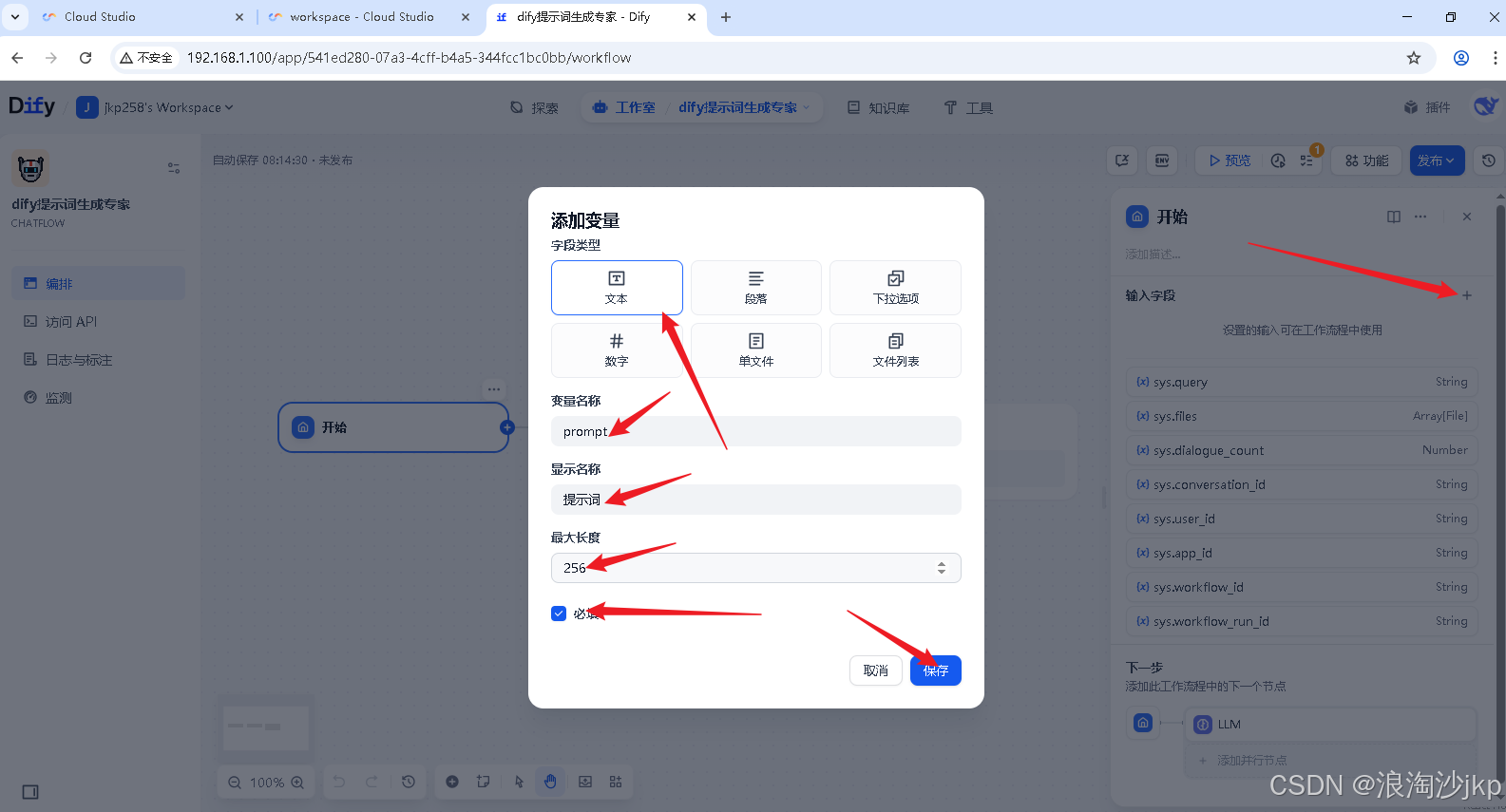Switch to workspace - Cloud Studio browser tab
Viewport: 1506px width, 812px height.
coord(361,17)
